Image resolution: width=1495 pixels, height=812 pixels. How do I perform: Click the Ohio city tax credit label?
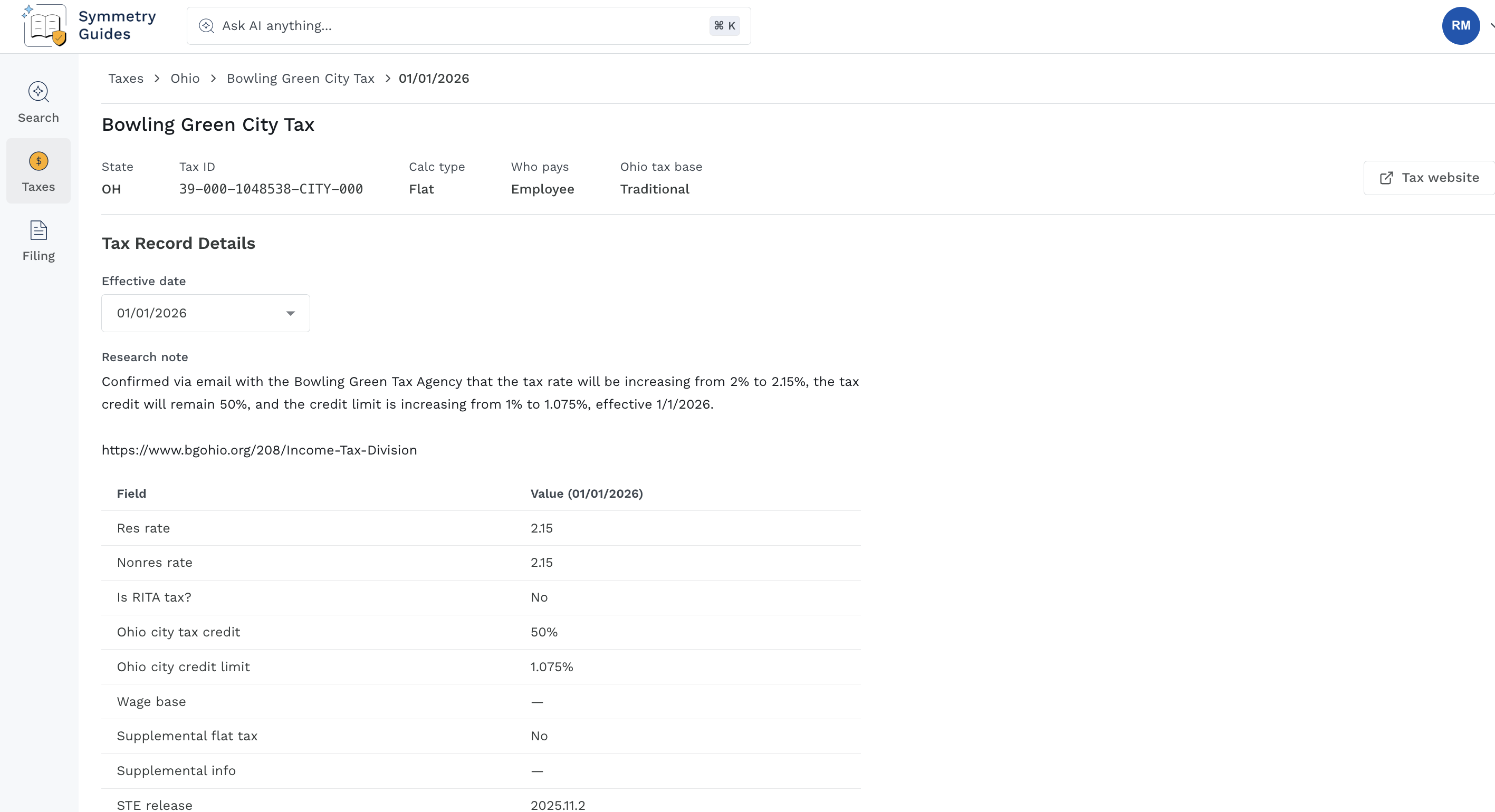tap(178, 632)
